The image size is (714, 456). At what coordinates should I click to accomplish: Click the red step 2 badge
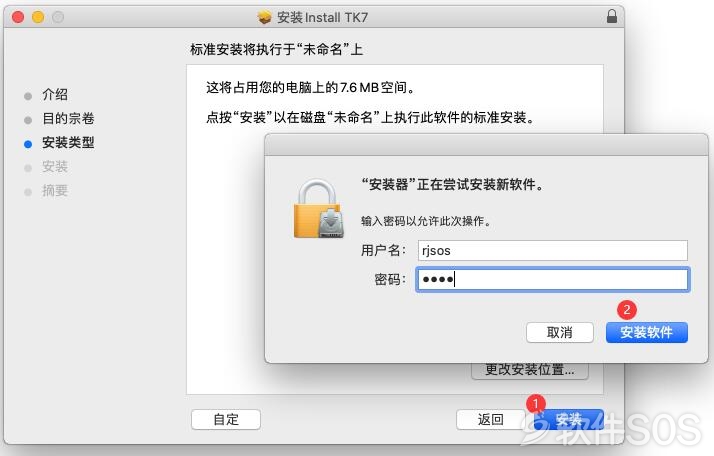pyautogui.click(x=627, y=310)
